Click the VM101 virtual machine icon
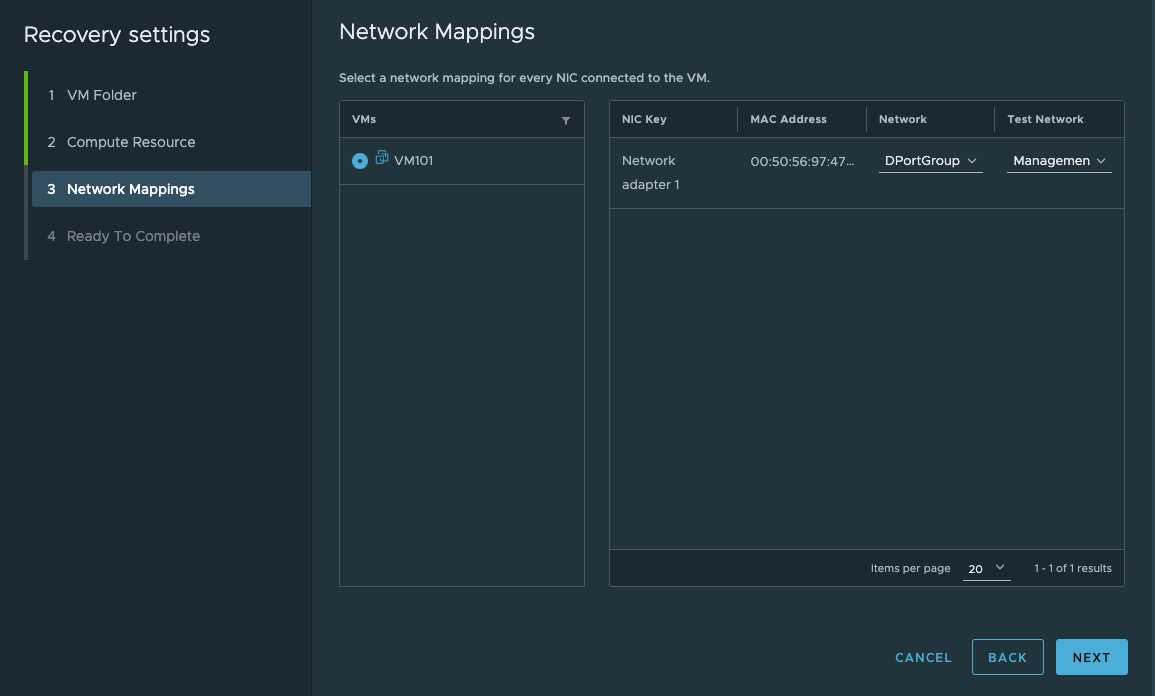Screen dimensions: 1155x696 [382, 158]
